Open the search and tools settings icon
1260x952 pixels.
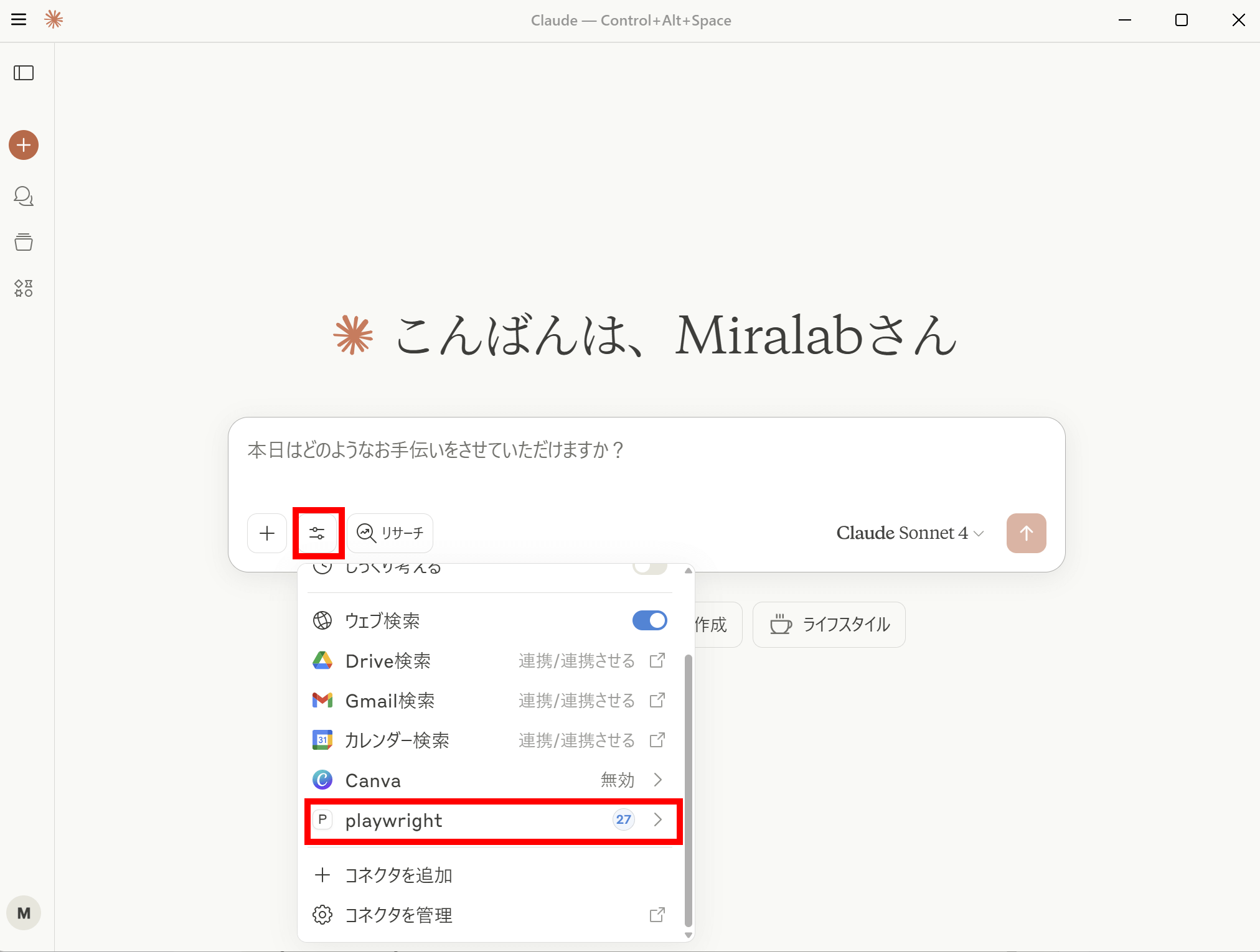(317, 533)
